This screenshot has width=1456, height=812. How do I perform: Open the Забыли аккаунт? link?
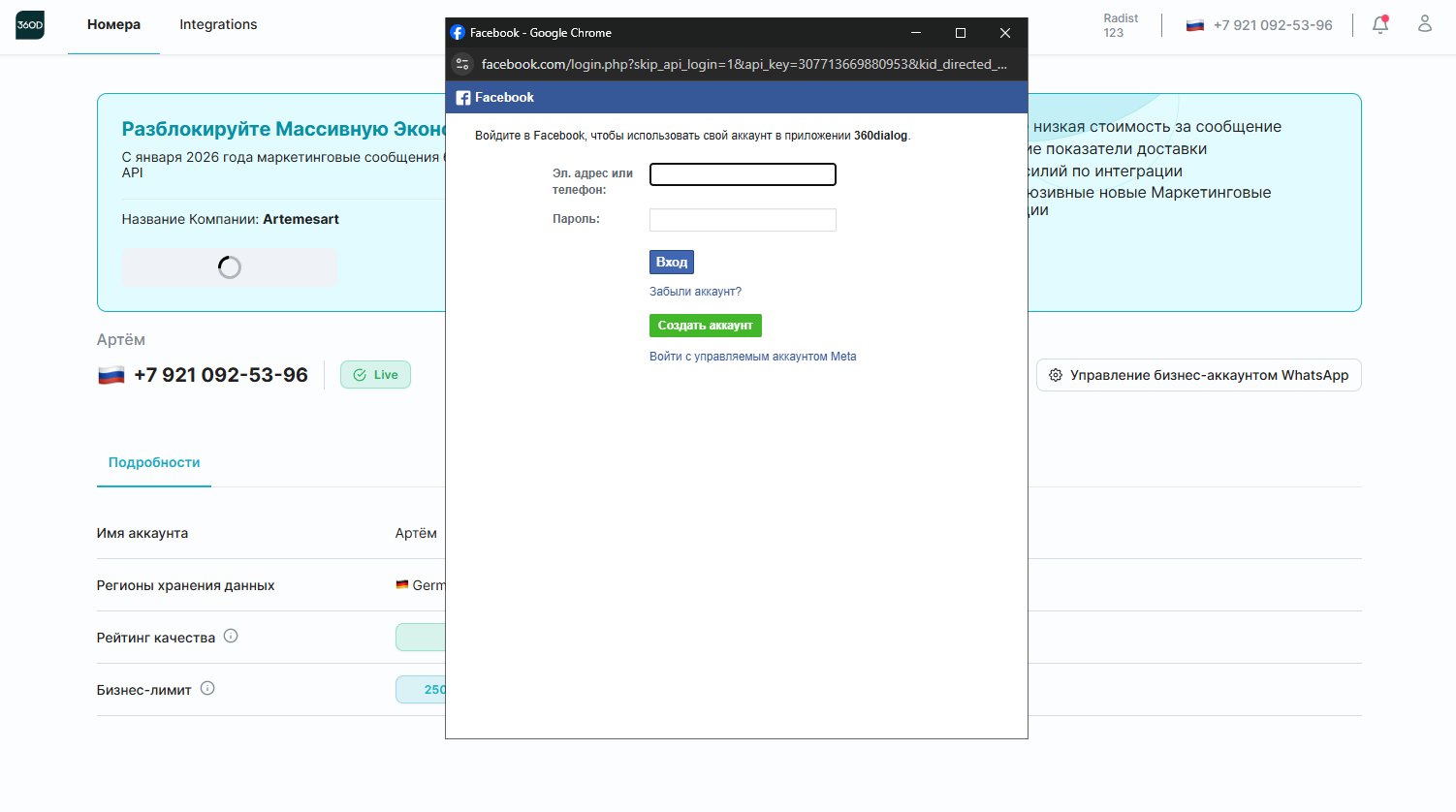(x=695, y=292)
